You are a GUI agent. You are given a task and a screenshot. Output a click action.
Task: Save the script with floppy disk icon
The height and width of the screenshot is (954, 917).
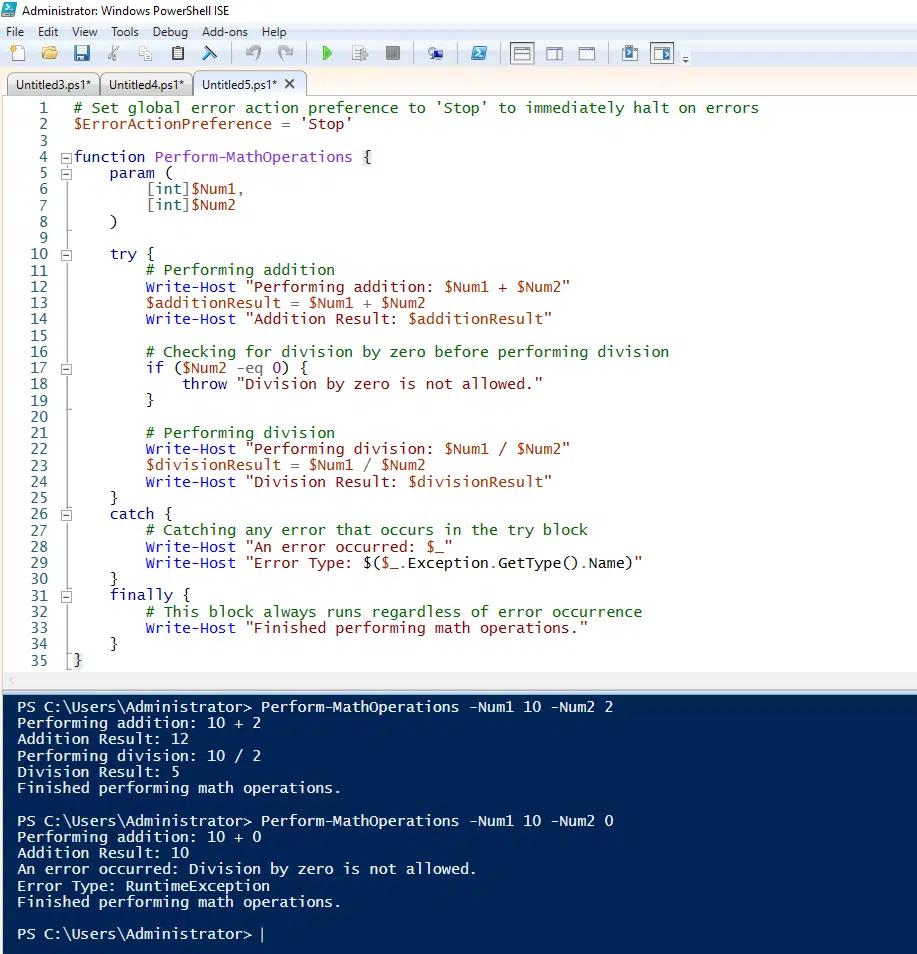[x=82, y=54]
